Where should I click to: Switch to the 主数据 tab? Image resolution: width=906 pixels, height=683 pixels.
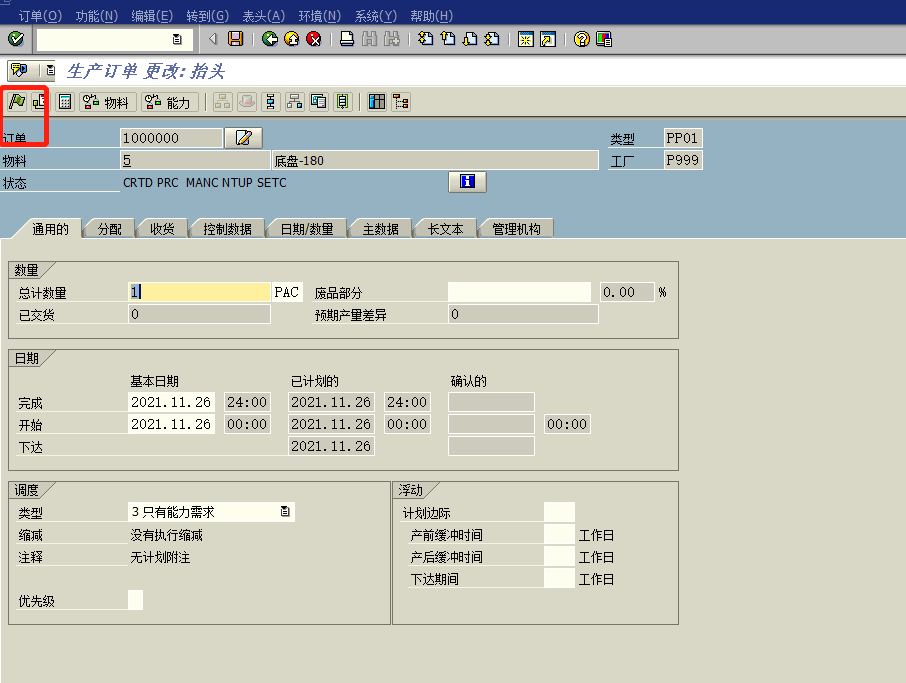381,229
